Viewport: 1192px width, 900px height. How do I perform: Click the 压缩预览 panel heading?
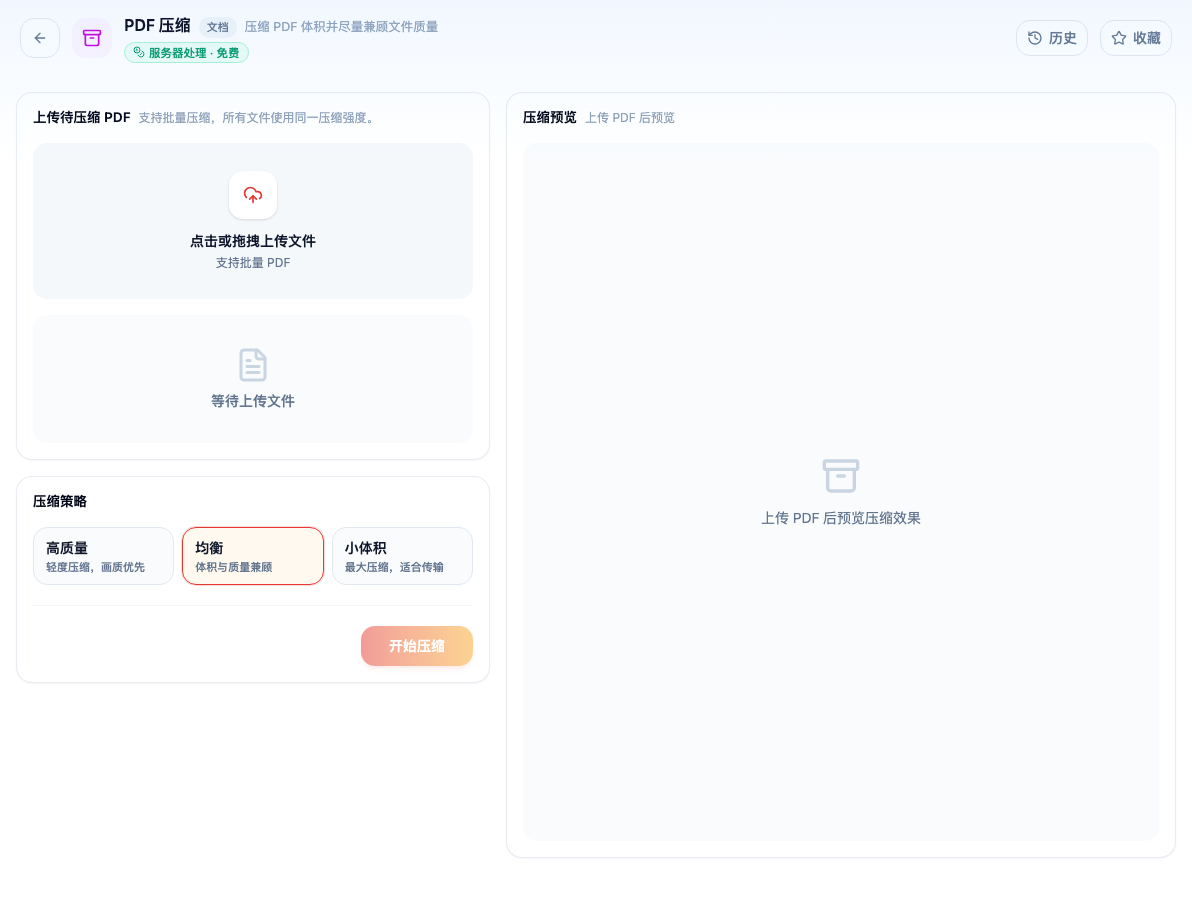point(550,118)
